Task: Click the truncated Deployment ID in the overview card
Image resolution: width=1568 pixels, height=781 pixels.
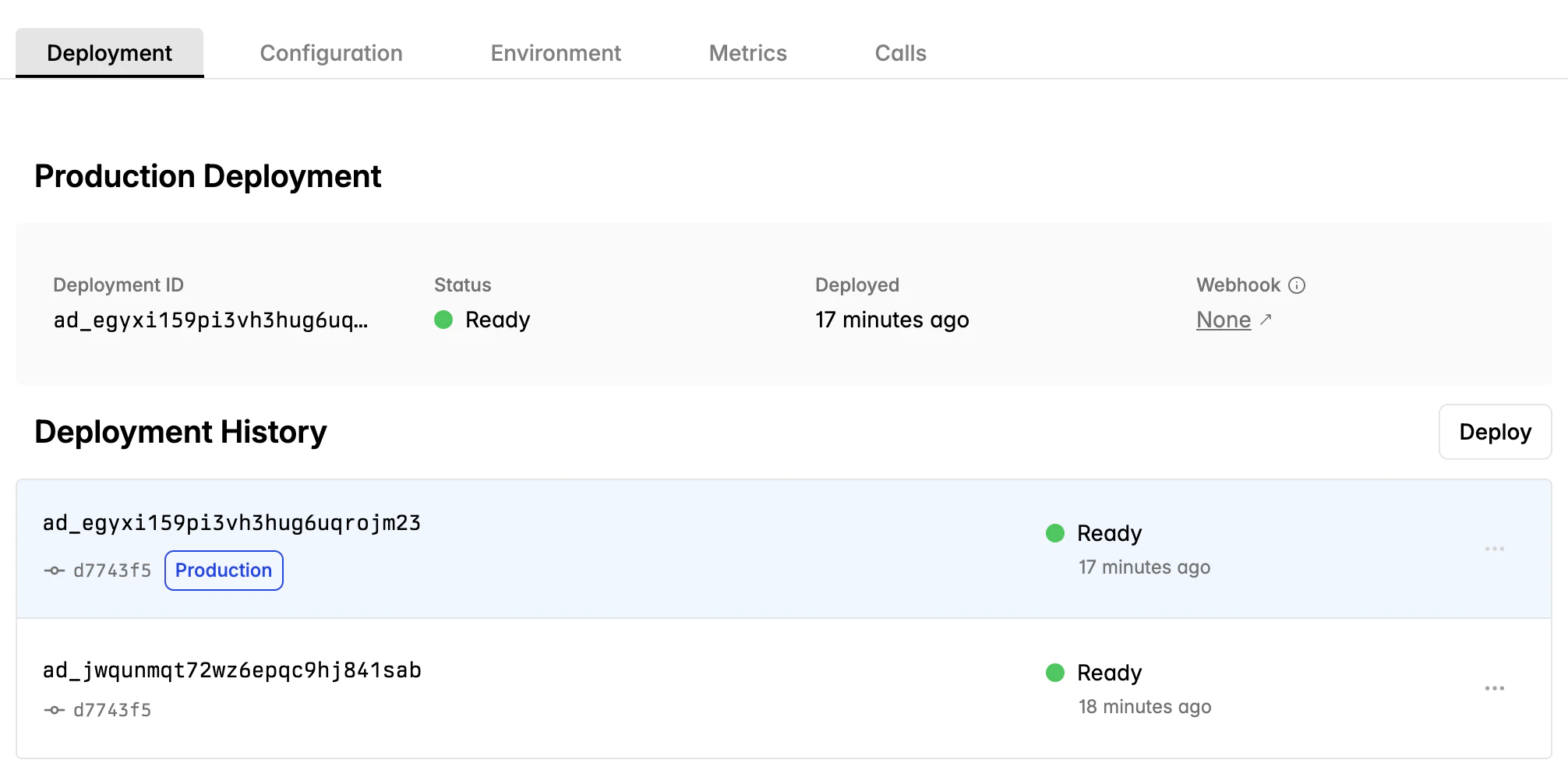Action: click(x=211, y=320)
